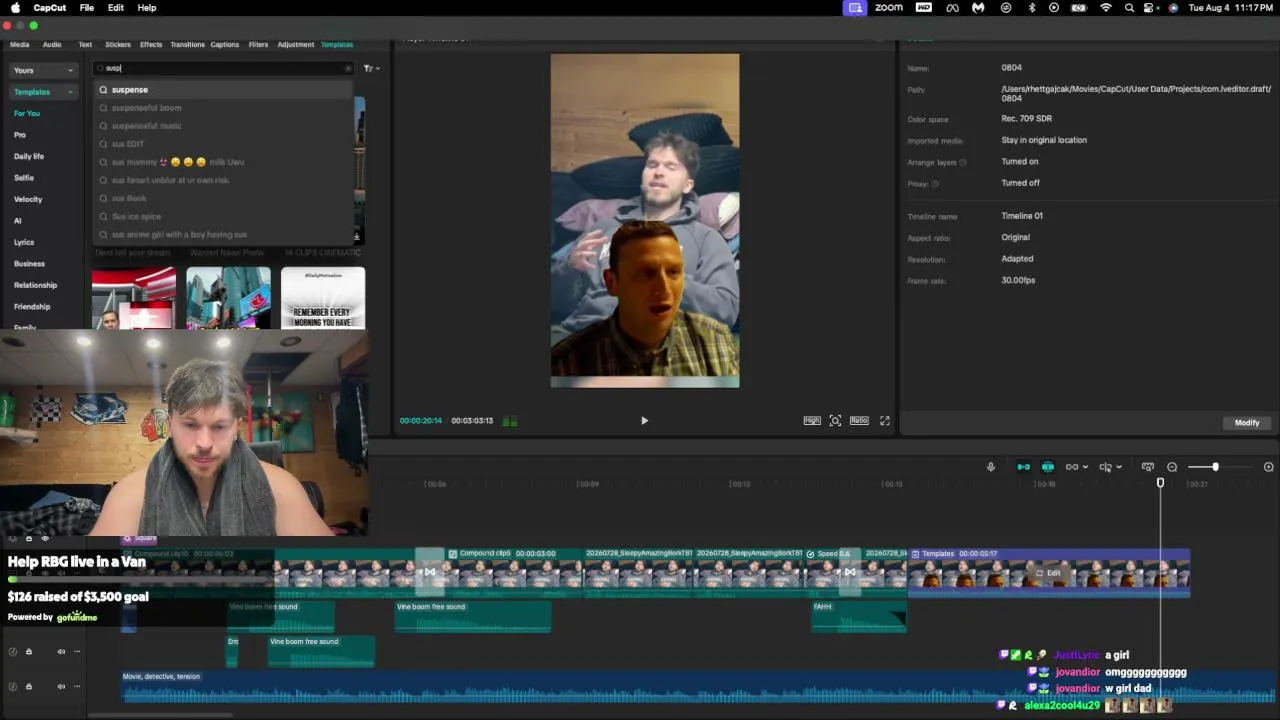Open the REMEMBER EVERY MORNING template thumbnail

(323, 298)
